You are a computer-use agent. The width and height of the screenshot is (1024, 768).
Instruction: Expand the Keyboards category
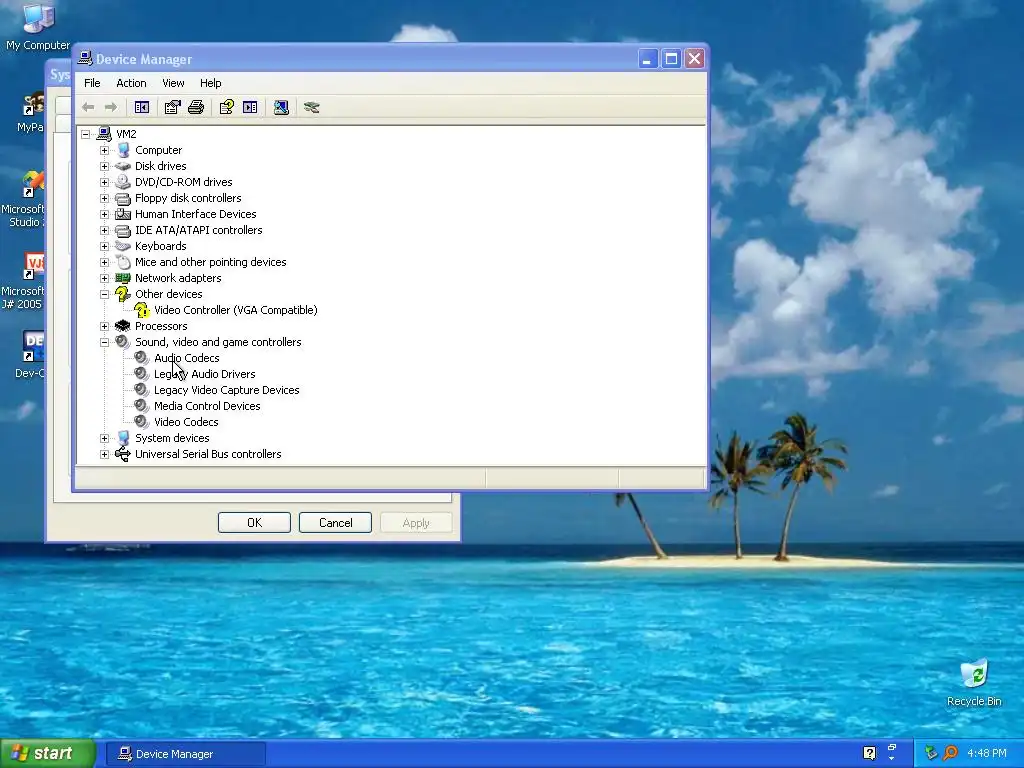(x=104, y=246)
